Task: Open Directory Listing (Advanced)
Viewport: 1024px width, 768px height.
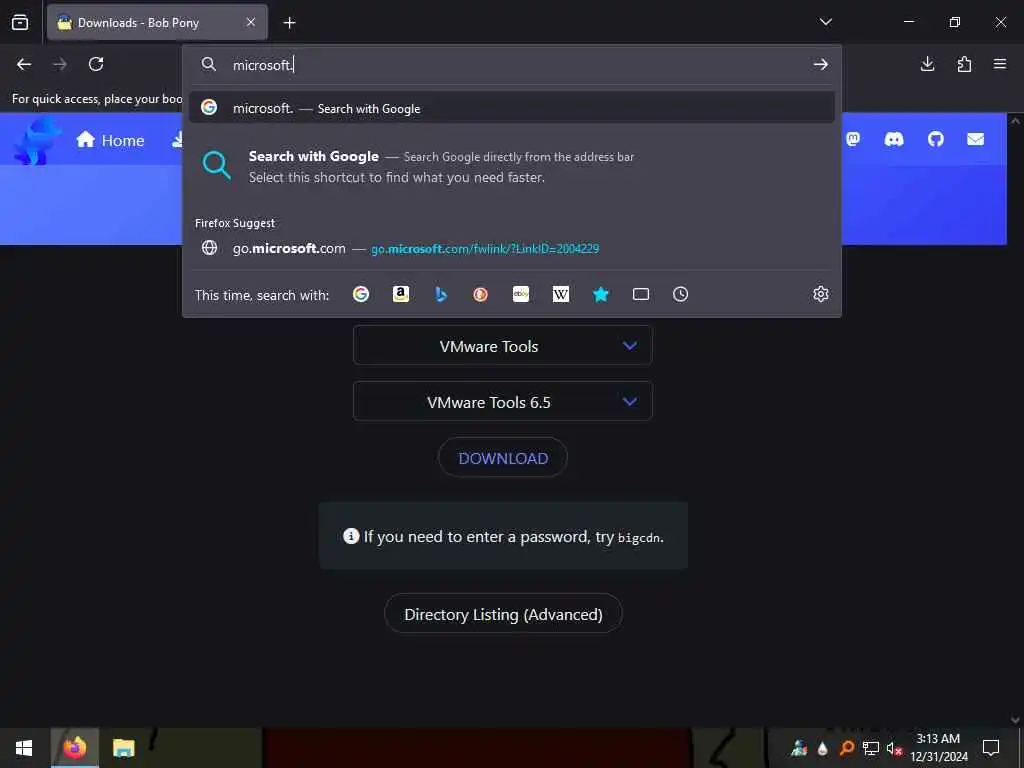Action: pyautogui.click(x=503, y=614)
